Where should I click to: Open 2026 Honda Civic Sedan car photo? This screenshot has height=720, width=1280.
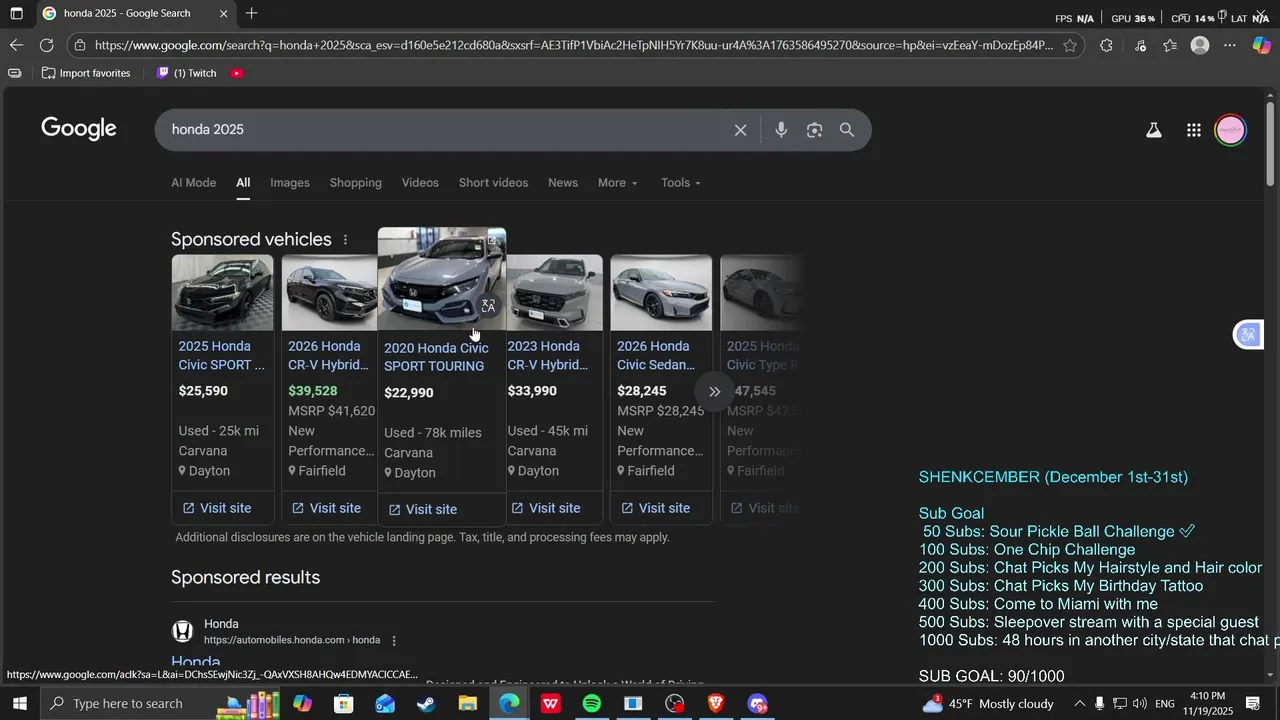(x=661, y=292)
